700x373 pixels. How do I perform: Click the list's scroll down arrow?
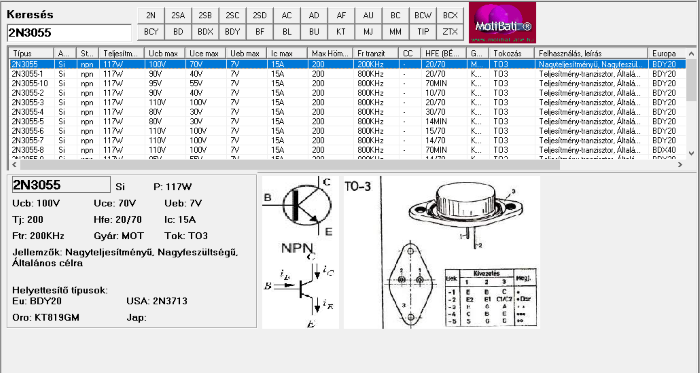pyautogui.click(x=692, y=153)
